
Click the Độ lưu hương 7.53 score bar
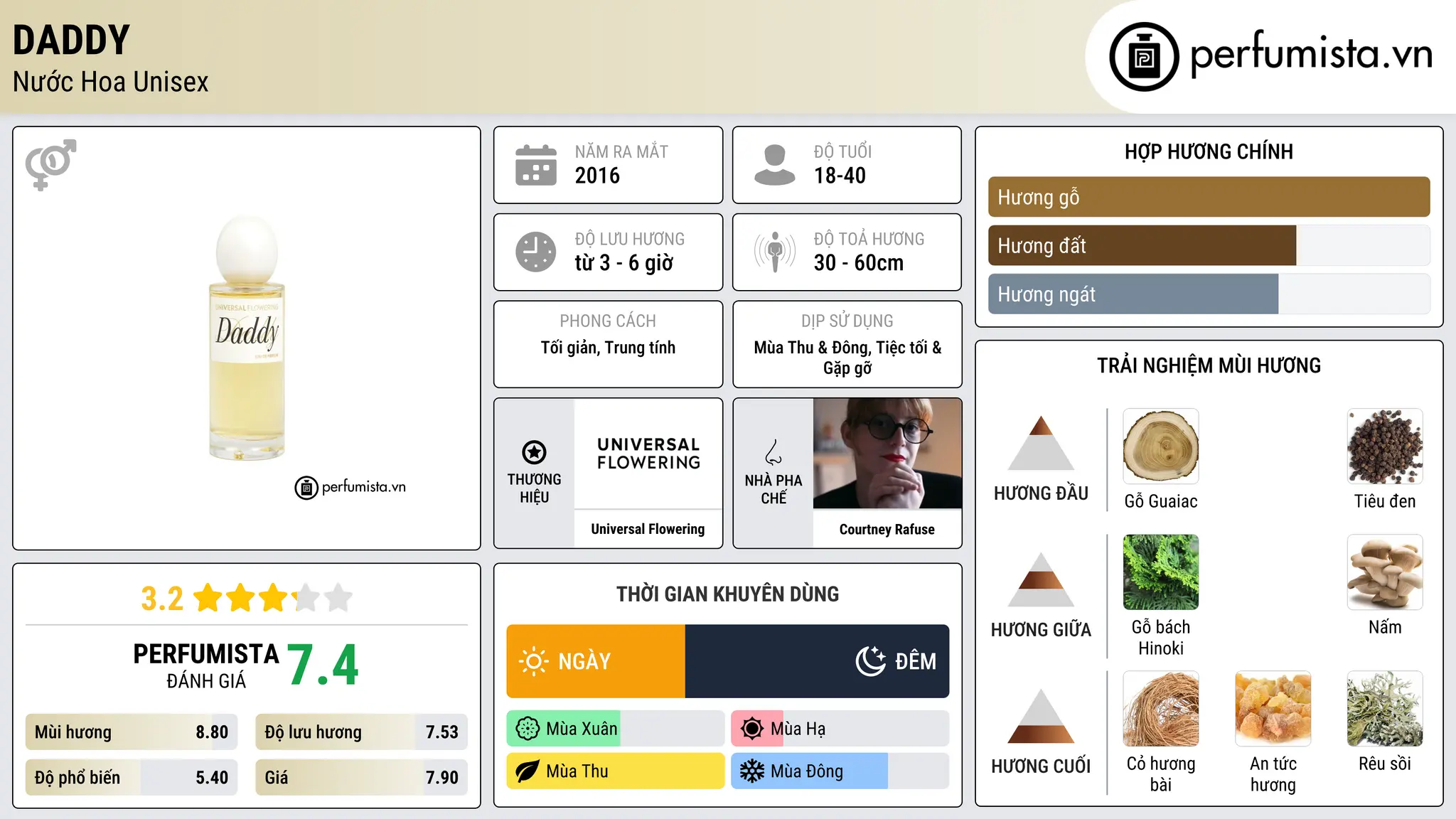pyautogui.click(x=361, y=732)
